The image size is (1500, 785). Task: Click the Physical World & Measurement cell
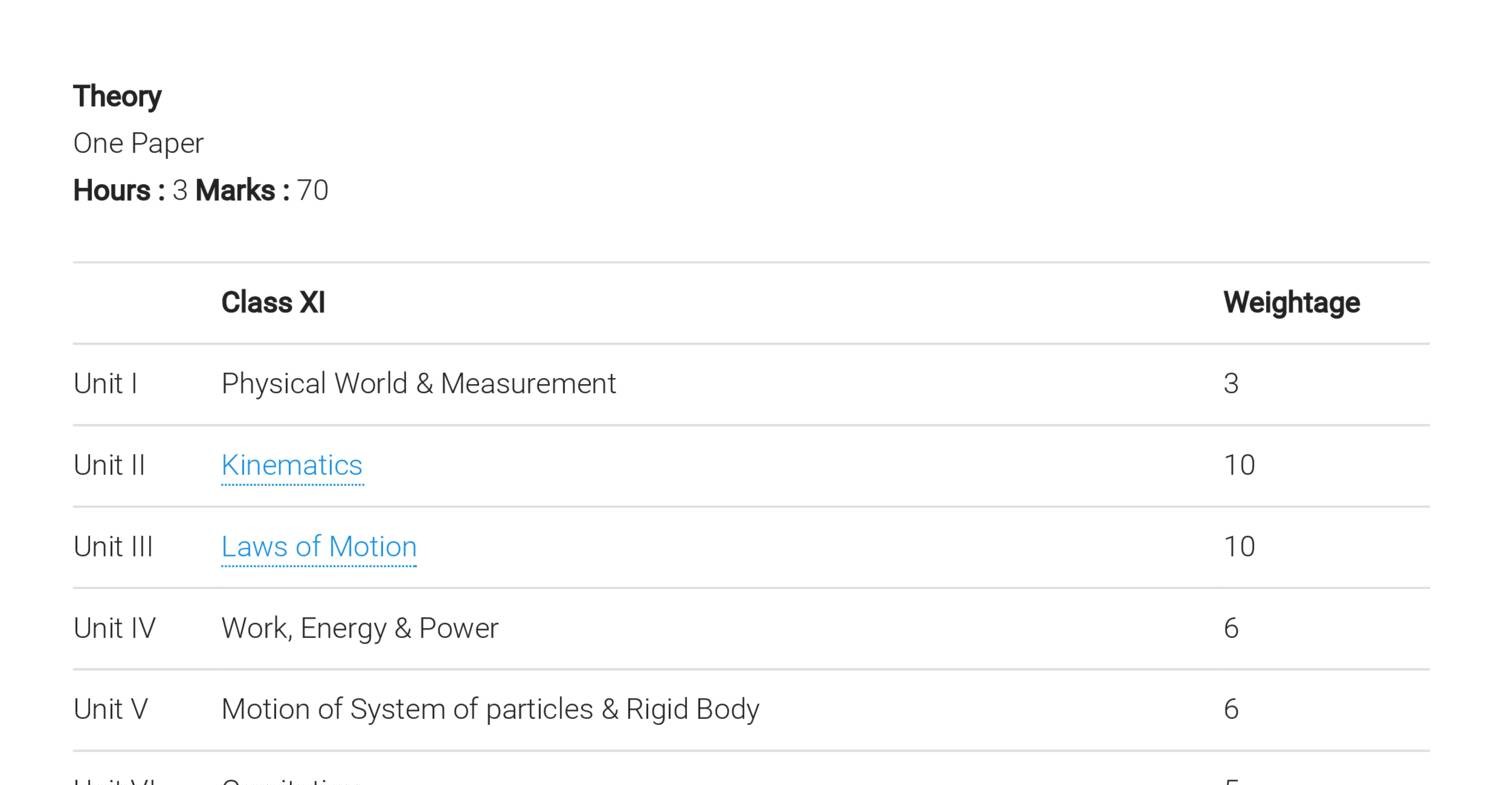[x=418, y=384]
